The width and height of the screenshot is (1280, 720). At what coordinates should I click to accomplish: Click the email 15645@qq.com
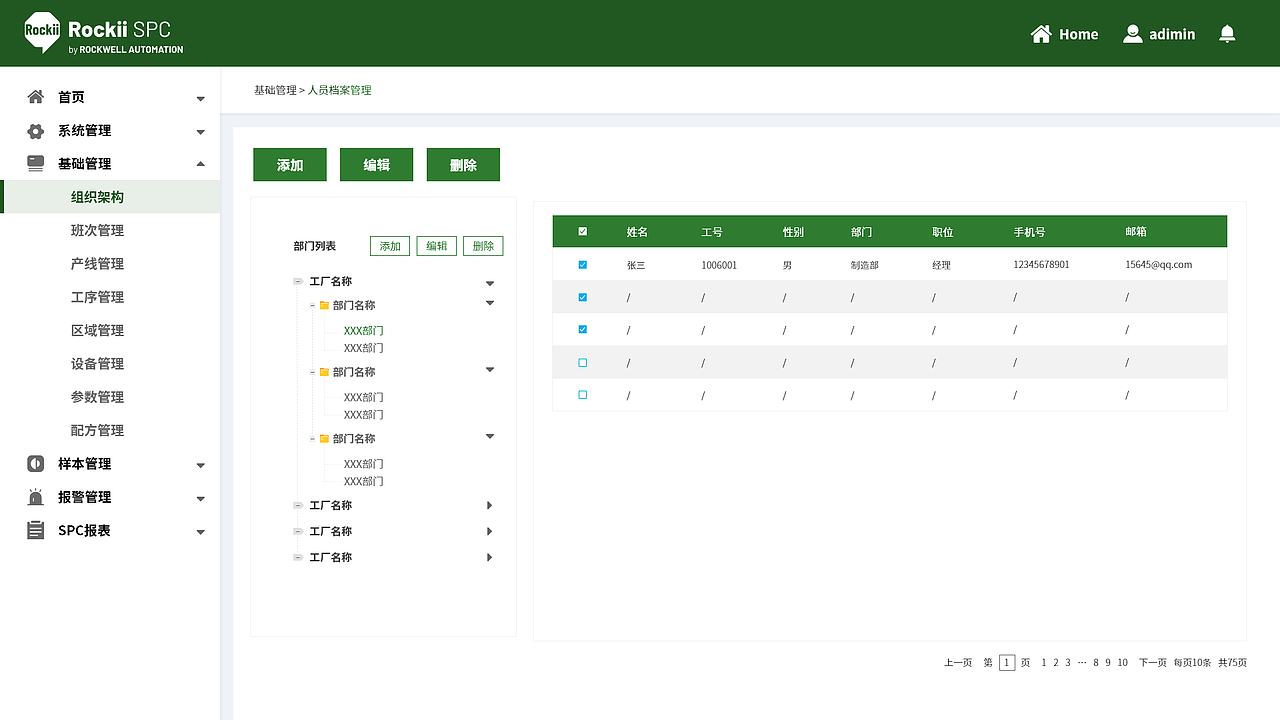[1159, 265]
